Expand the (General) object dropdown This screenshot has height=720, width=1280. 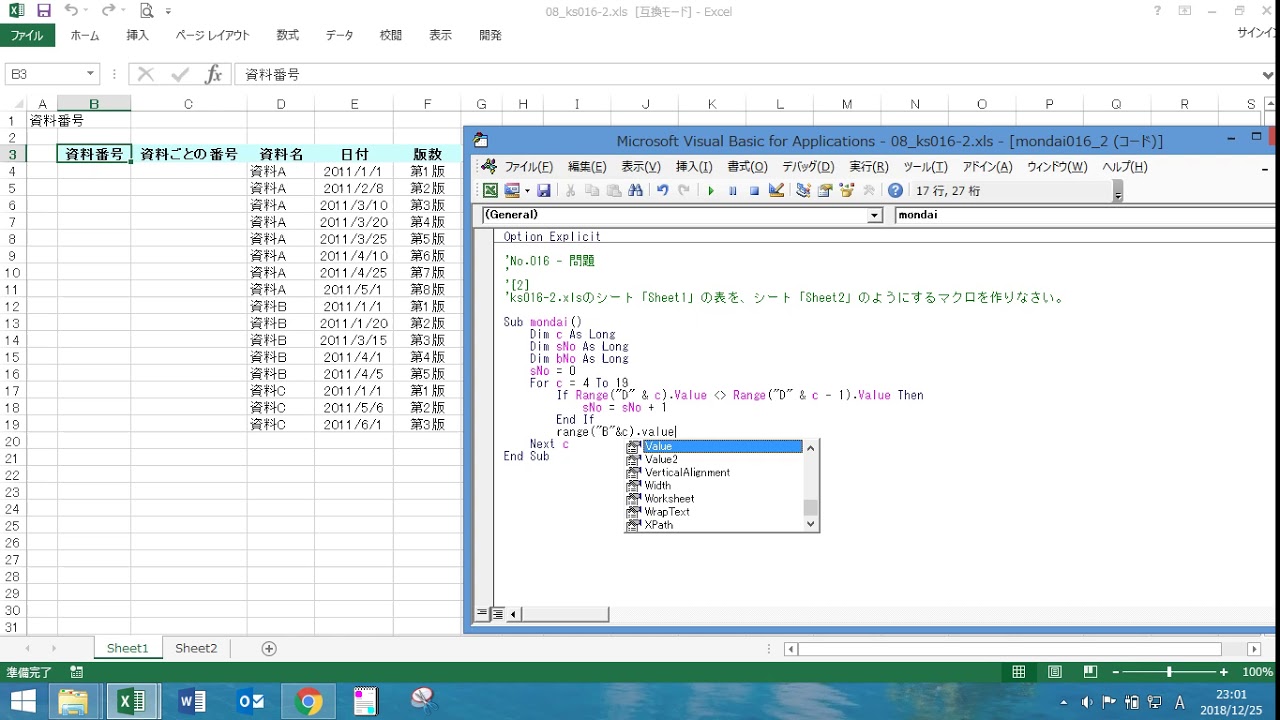pos(875,215)
